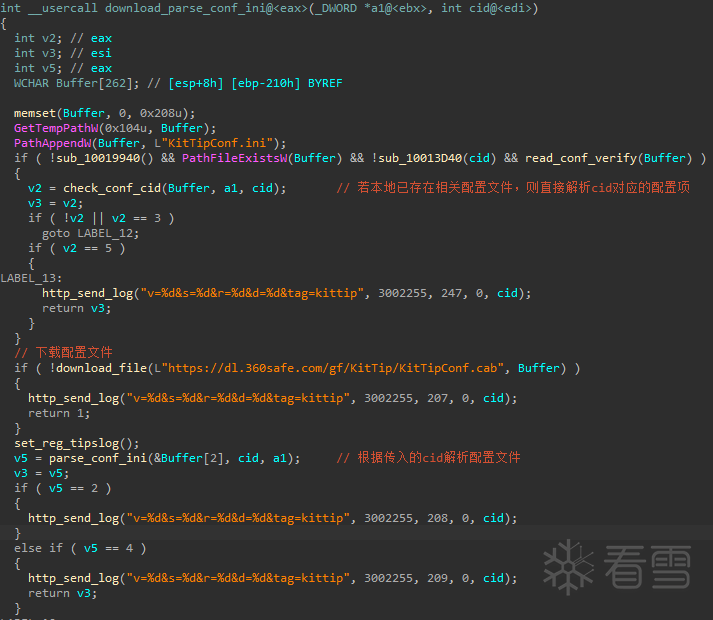Jump to the download_file function
The image size is (713, 620).
click(101, 368)
